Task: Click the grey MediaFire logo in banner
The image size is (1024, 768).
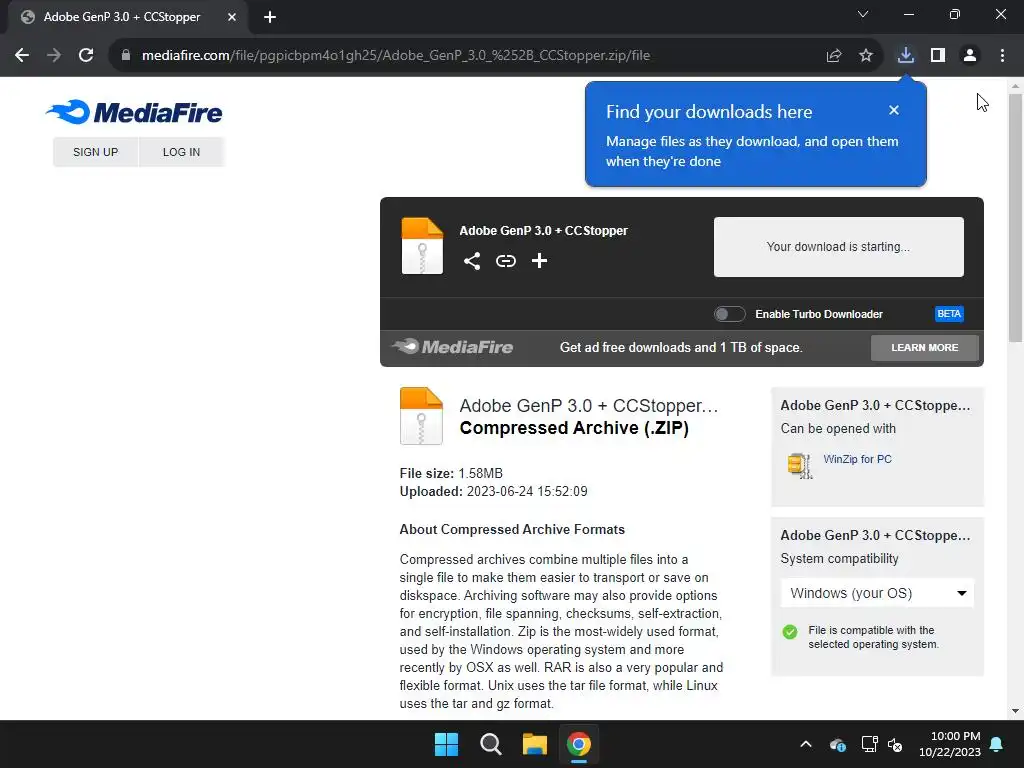Action: [x=453, y=347]
